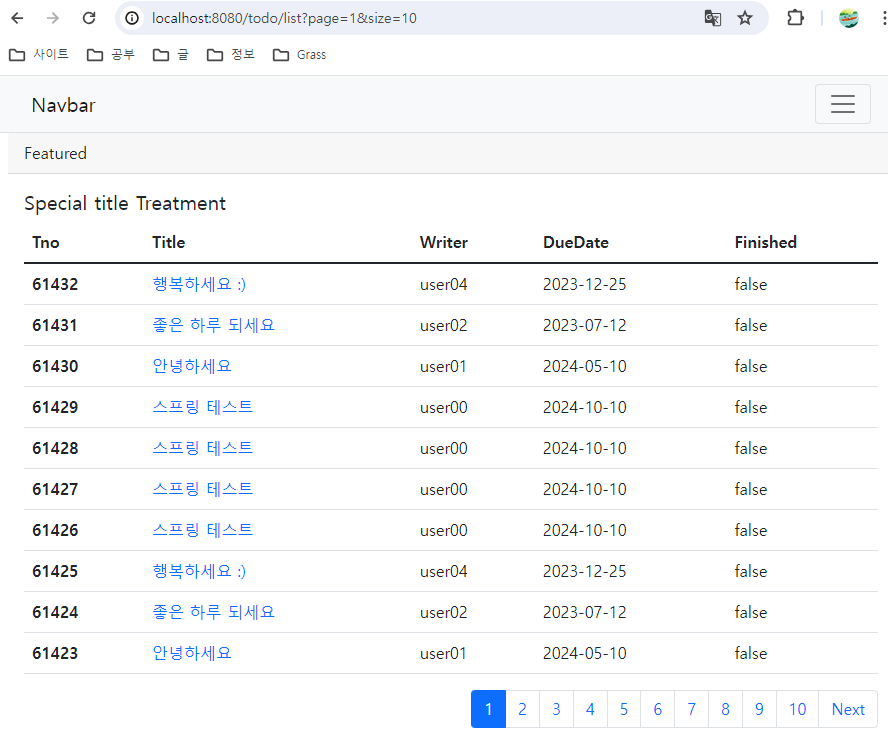The width and height of the screenshot is (888, 748).
Task: Open the 공부 bookmark folder
Action: [x=111, y=54]
